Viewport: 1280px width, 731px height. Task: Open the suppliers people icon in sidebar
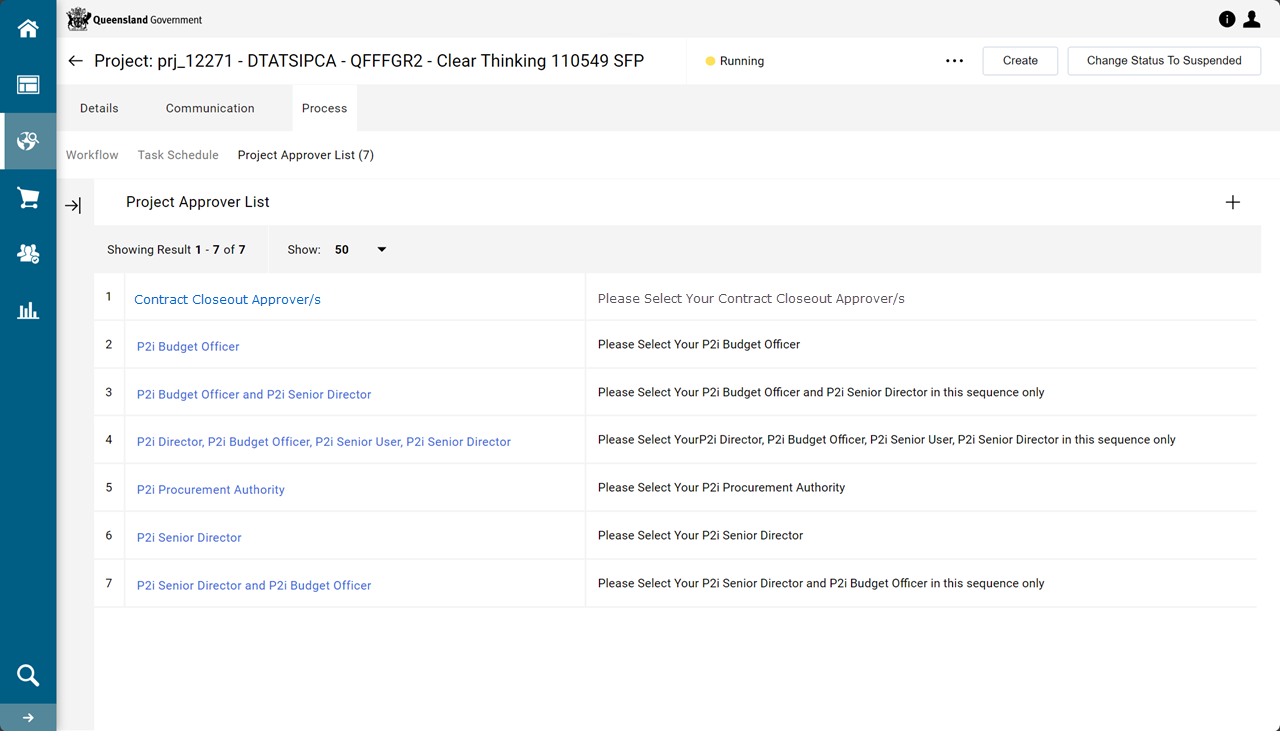pyautogui.click(x=28, y=254)
